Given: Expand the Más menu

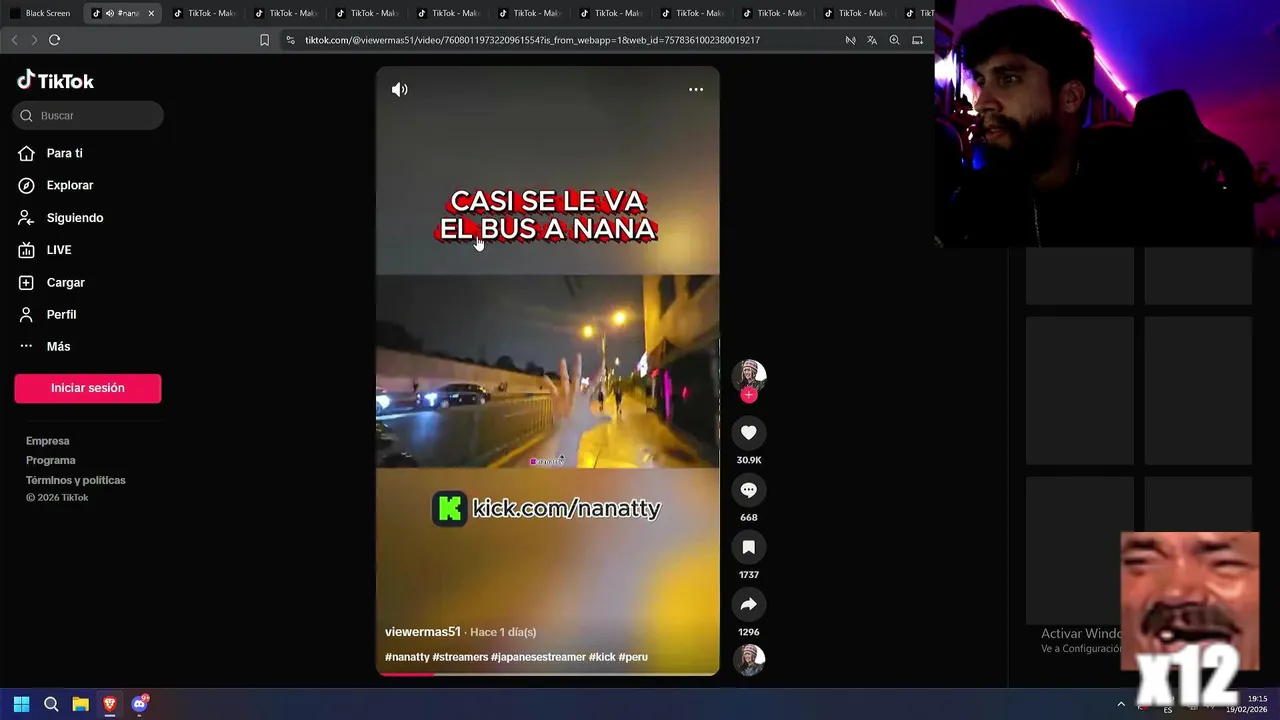Looking at the screenshot, I should click(58, 346).
